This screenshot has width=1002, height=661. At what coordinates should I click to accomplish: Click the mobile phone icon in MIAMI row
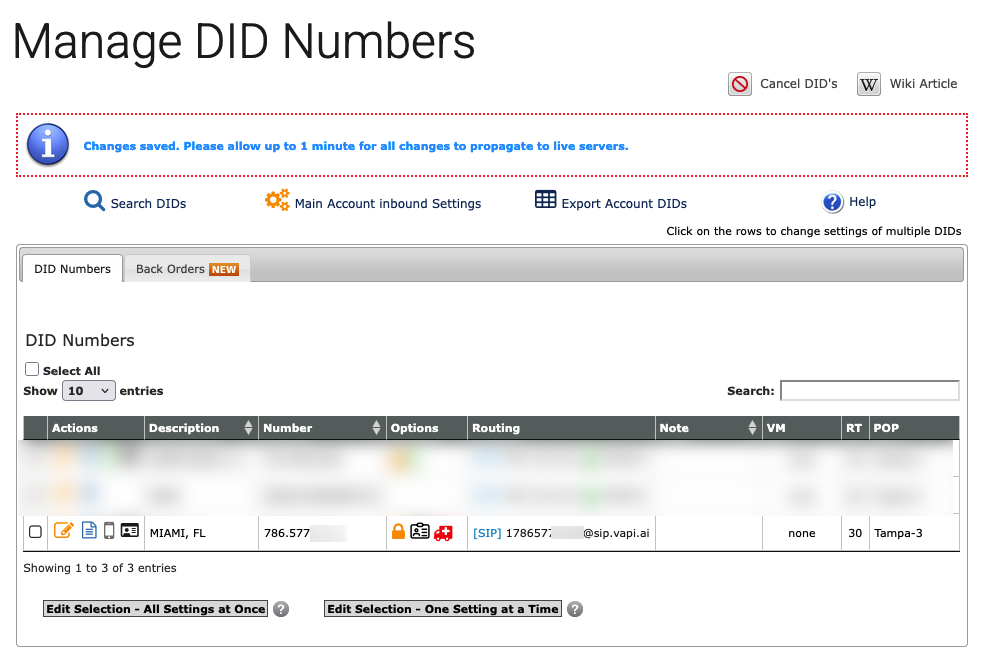(x=109, y=531)
